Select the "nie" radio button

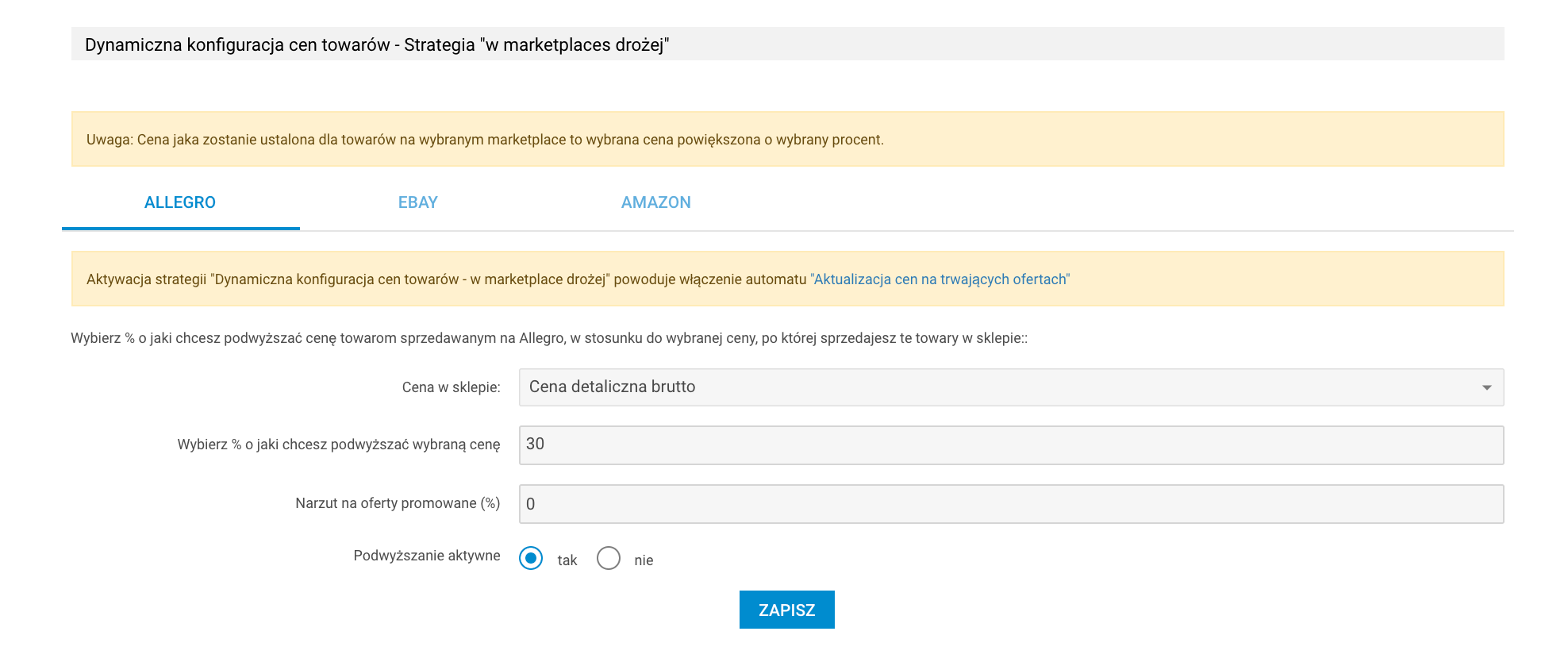coord(609,558)
